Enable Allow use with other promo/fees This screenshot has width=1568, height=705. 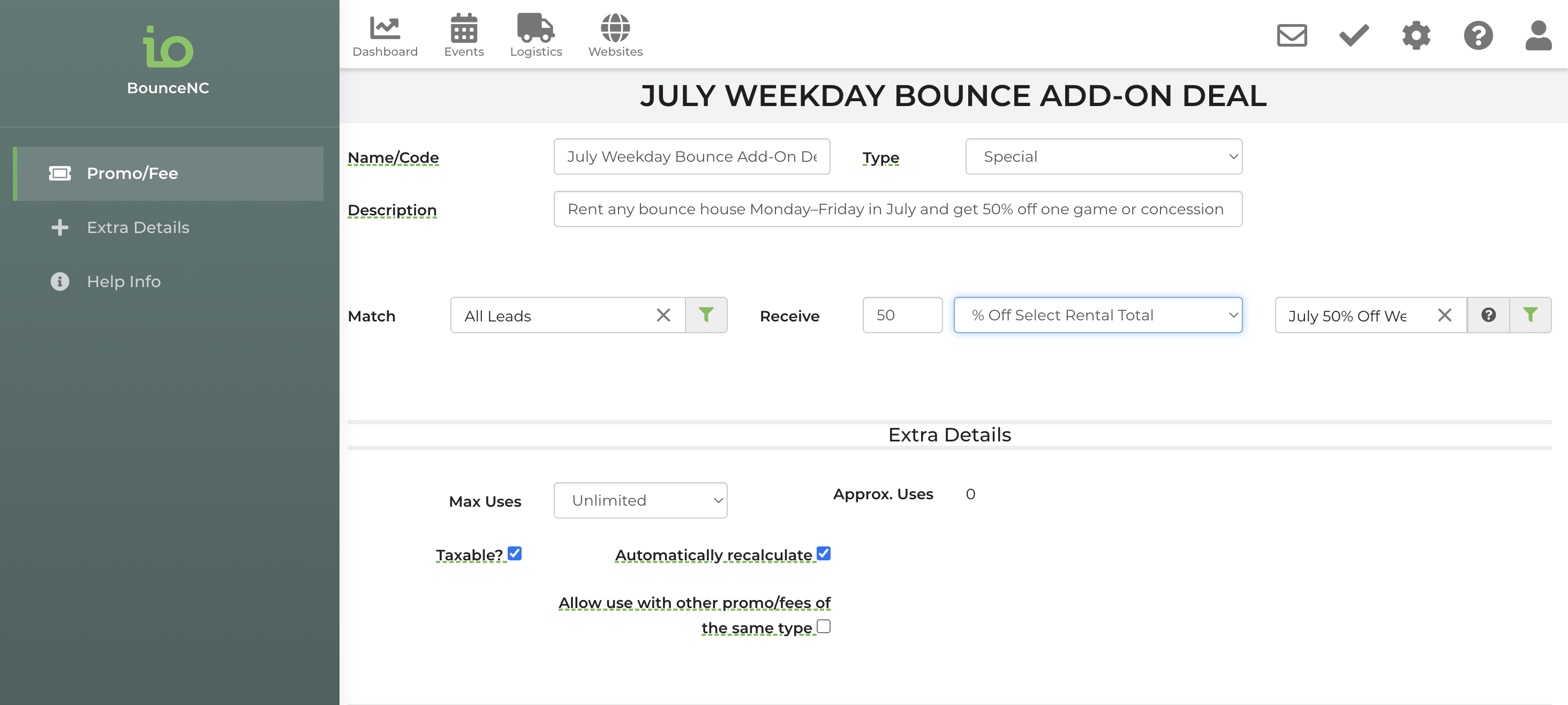pos(824,626)
